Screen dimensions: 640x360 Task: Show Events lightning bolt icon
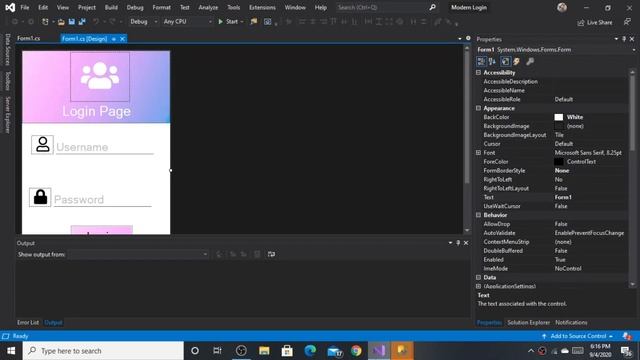point(517,61)
